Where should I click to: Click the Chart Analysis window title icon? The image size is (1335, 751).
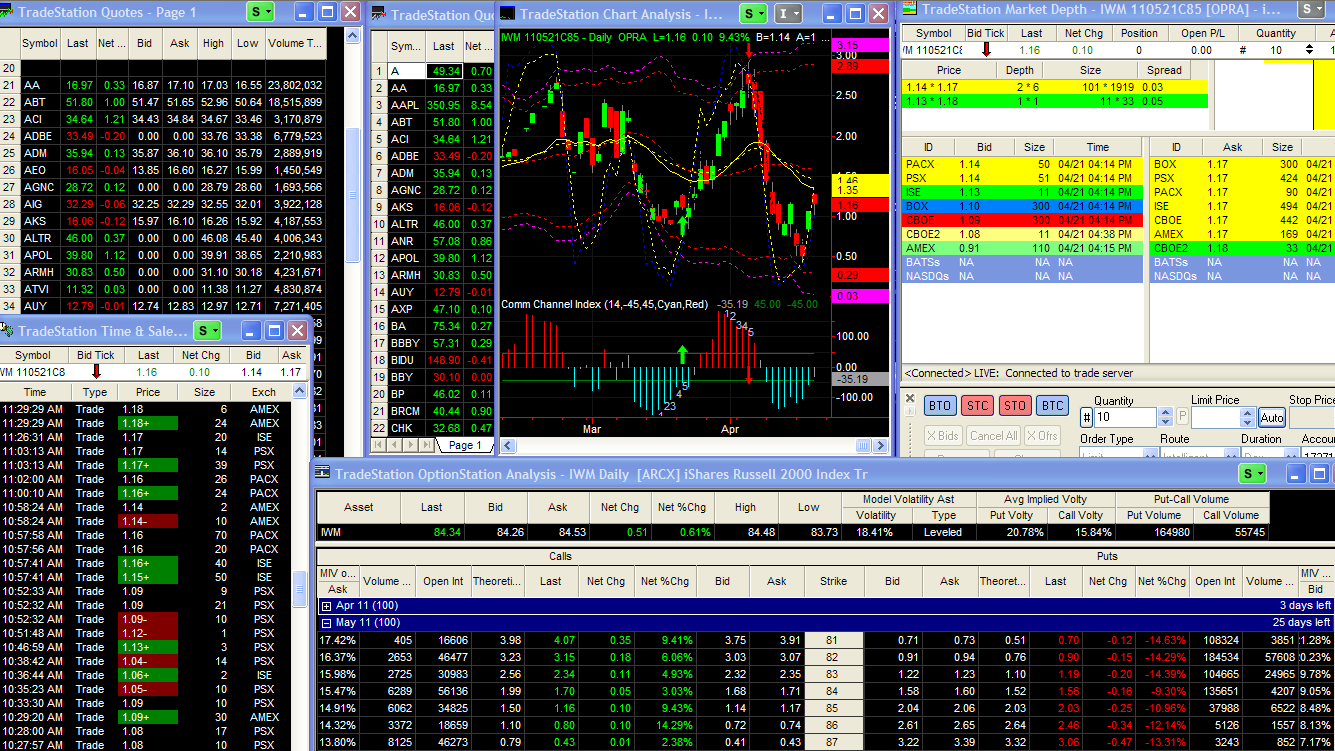click(x=507, y=14)
